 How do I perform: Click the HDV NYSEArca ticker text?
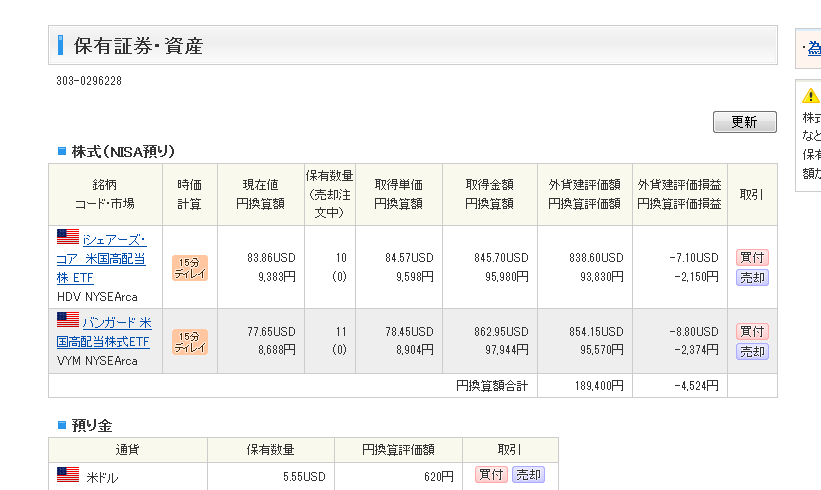[x=97, y=297]
